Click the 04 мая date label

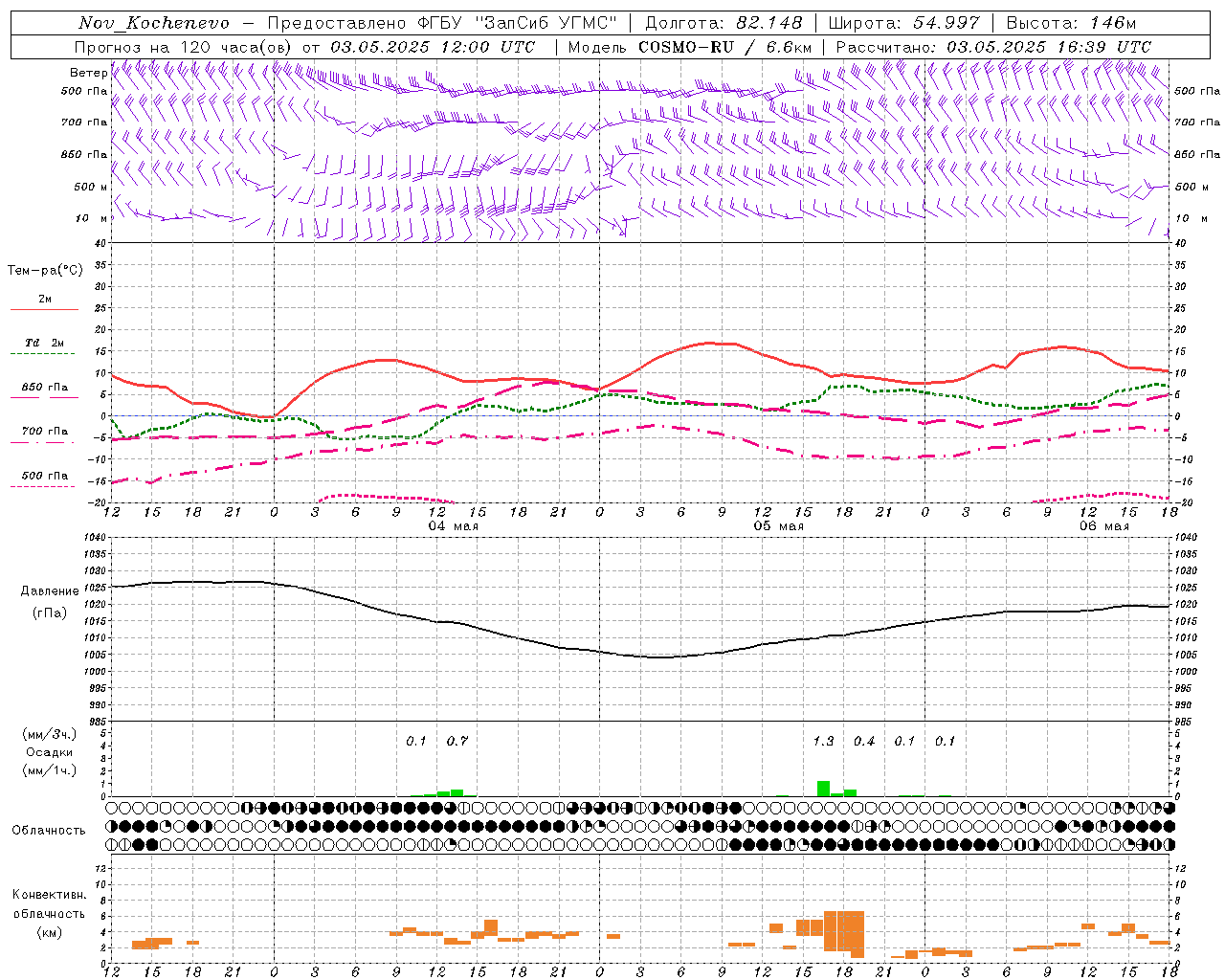[453, 525]
